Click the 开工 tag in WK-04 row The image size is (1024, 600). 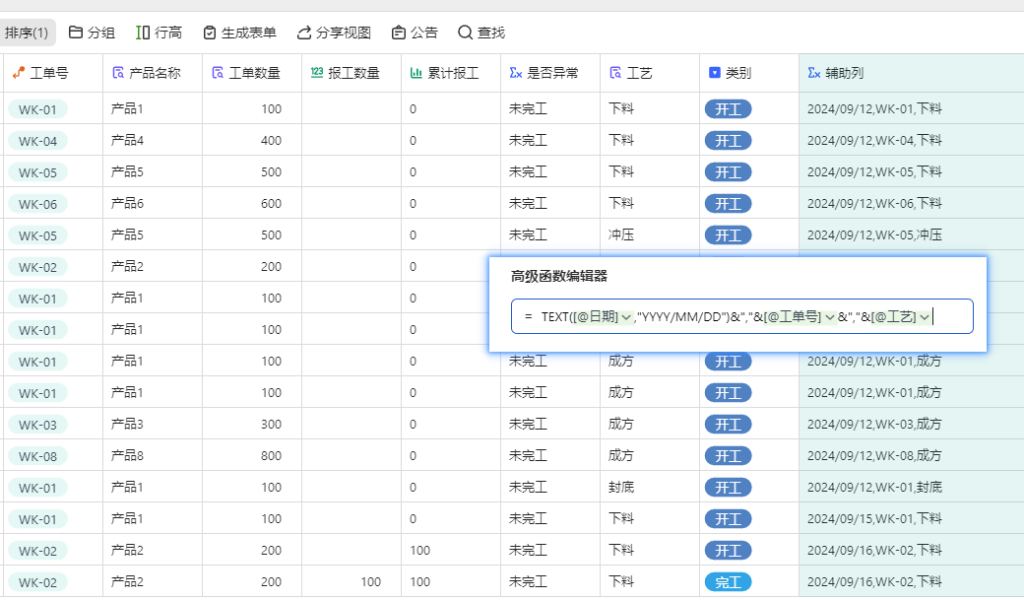[728, 141]
